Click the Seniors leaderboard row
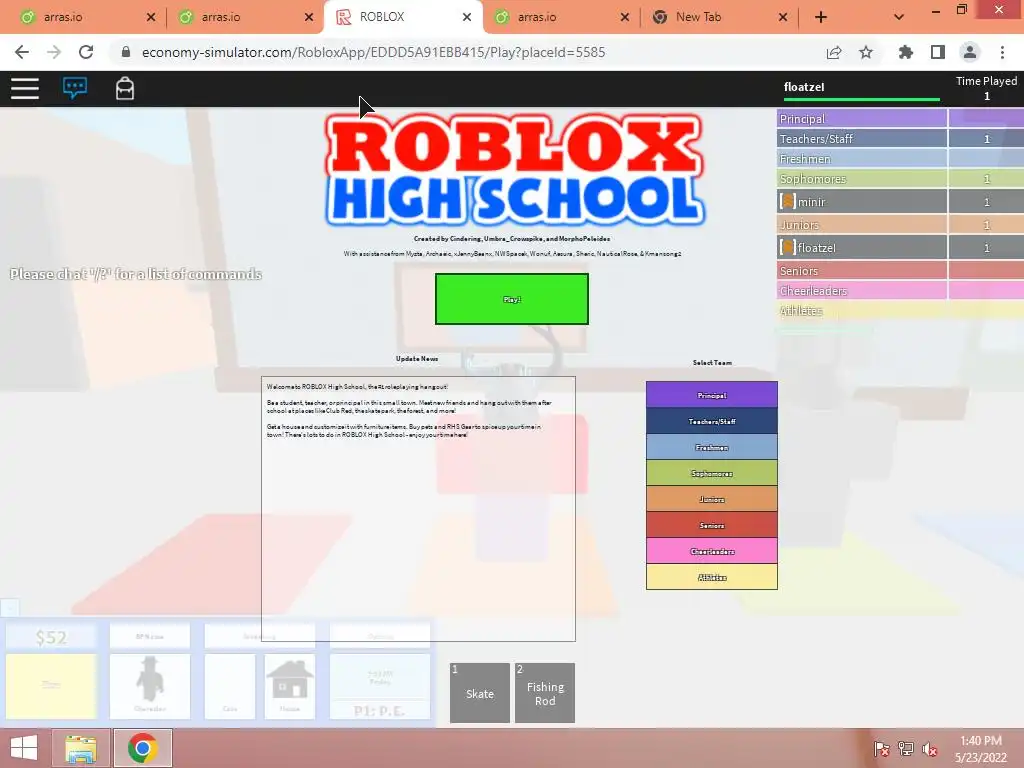This screenshot has height=768, width=1024. pos(901,270)
